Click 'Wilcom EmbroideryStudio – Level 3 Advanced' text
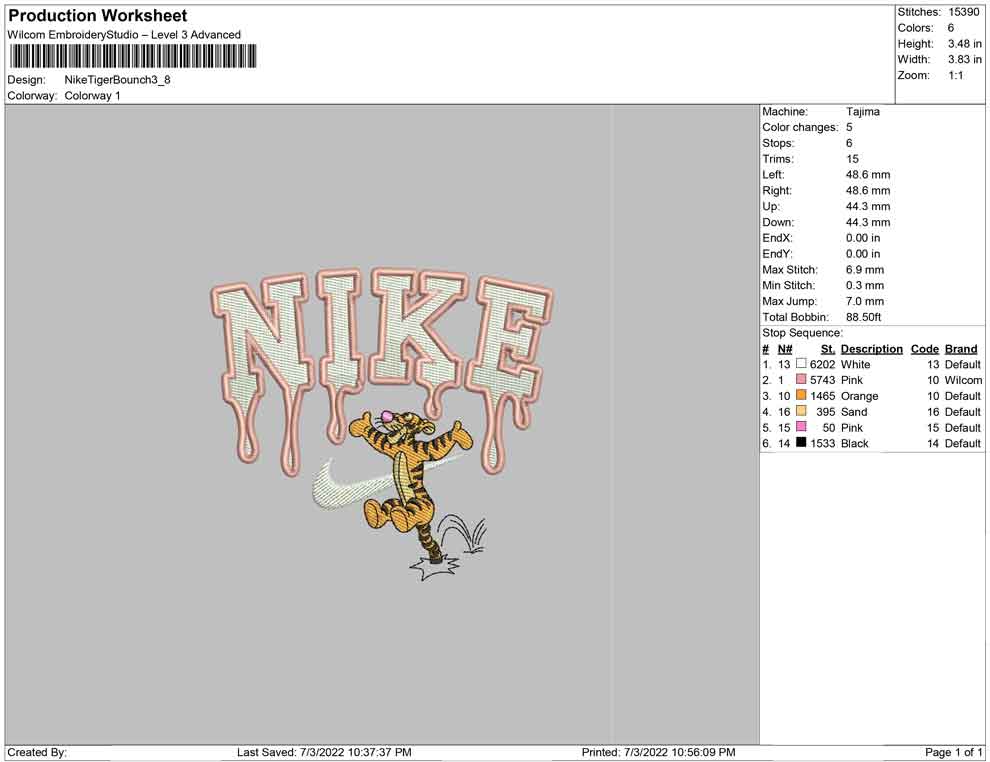 (x=124, y=35)
